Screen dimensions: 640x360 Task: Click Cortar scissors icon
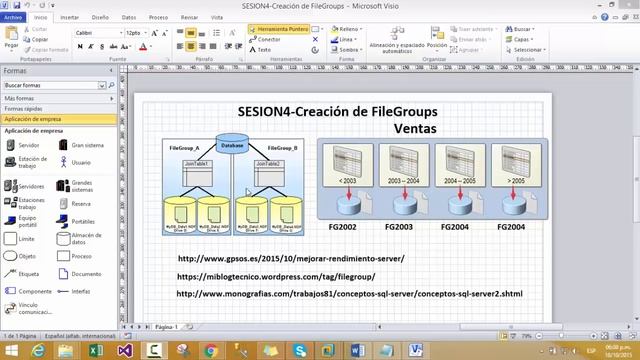pyautogui.click(x=27, y=29)
